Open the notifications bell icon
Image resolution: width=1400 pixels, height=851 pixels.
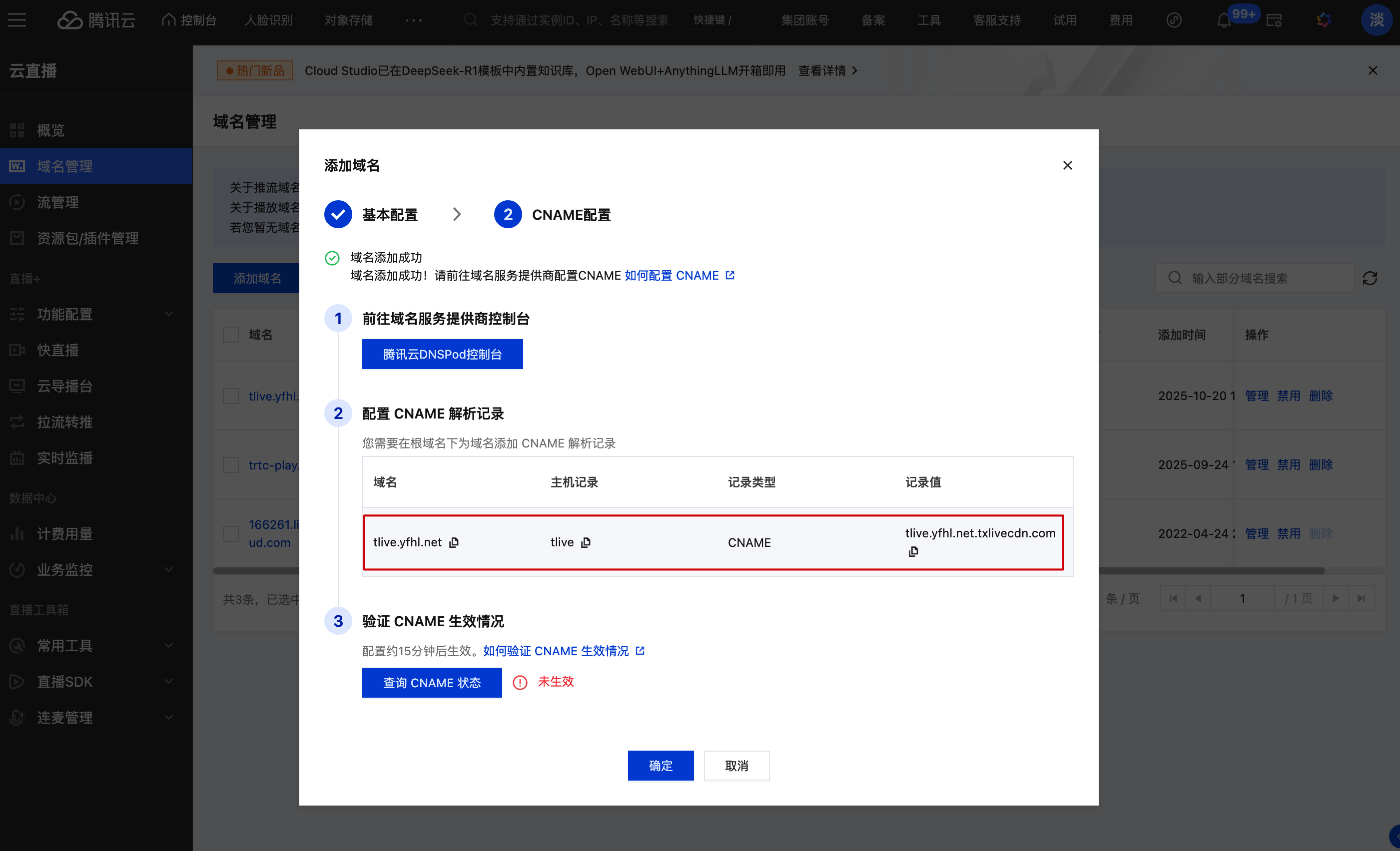pos(1223,20)
